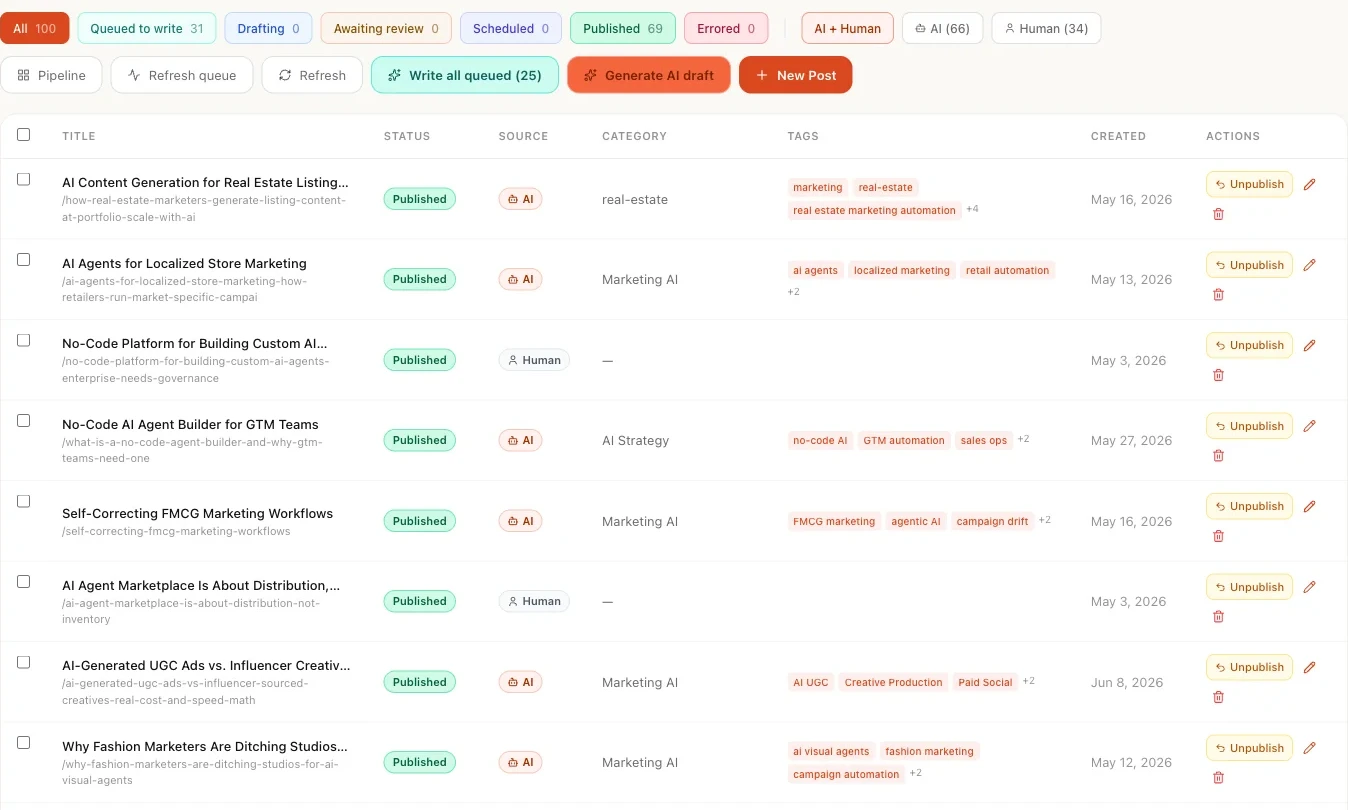Check the No-Code Platform for Building Custom AI row
The height and width of the screenshot is (810, 1348).
[x=24, y=340]
